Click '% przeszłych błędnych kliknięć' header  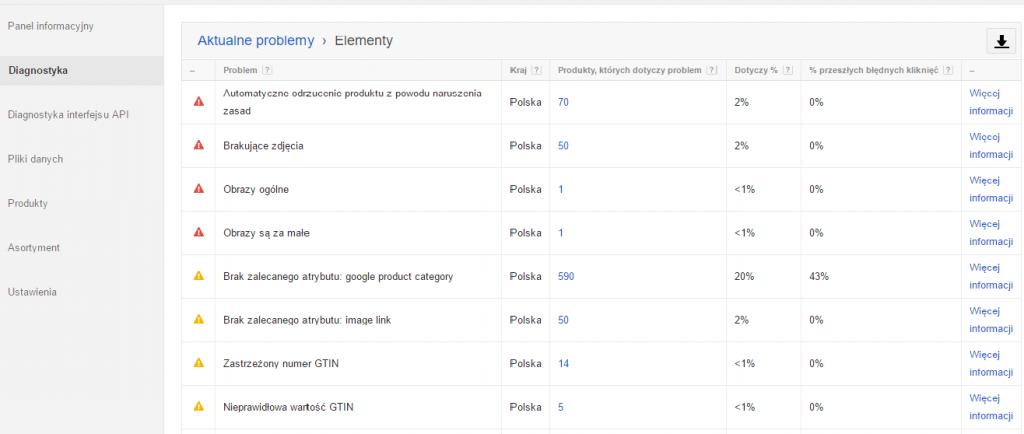coord(874,70)
